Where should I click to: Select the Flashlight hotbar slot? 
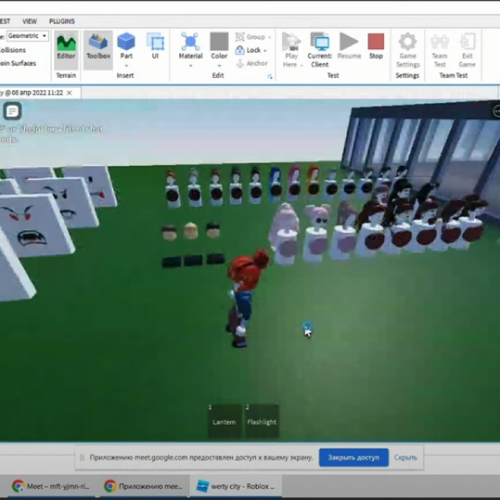coord(262,421)
